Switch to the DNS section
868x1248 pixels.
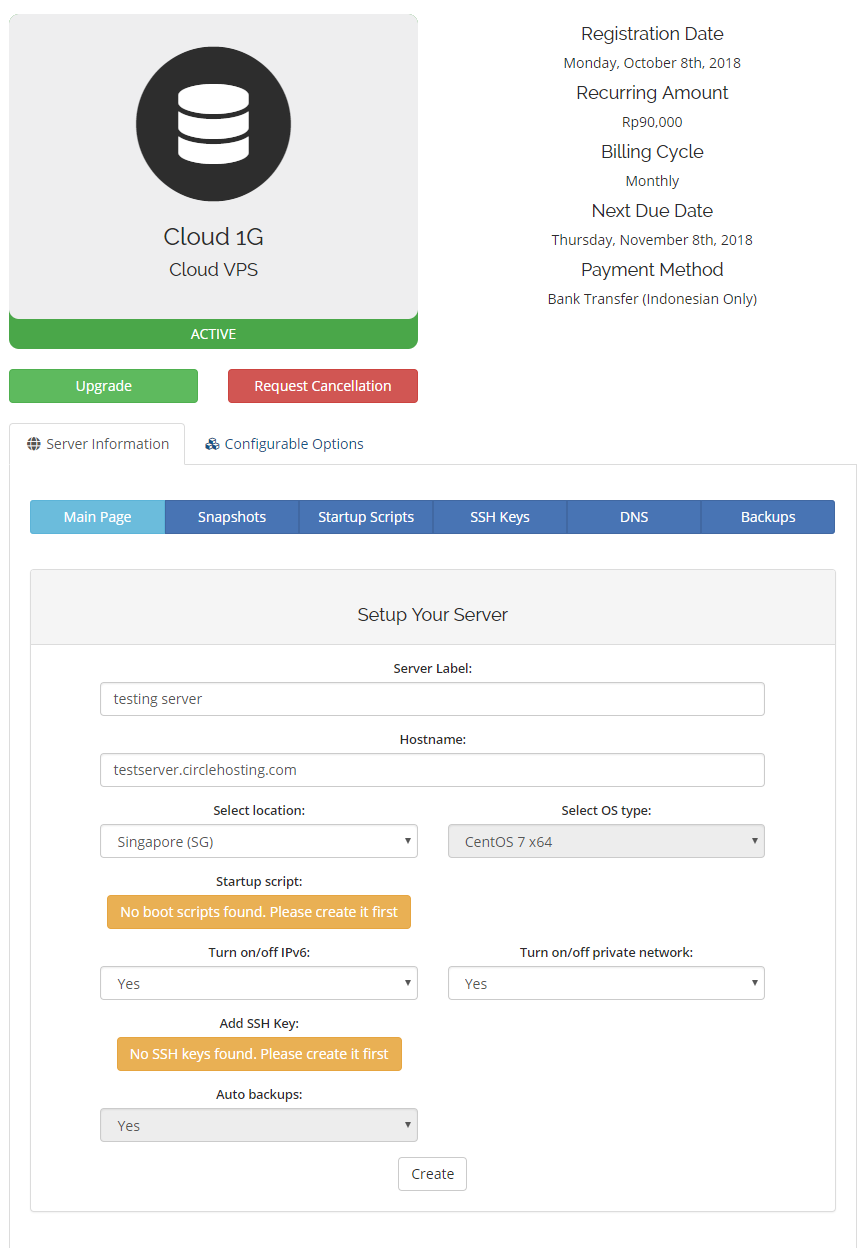pyautogui.click(x=634, y=517)
